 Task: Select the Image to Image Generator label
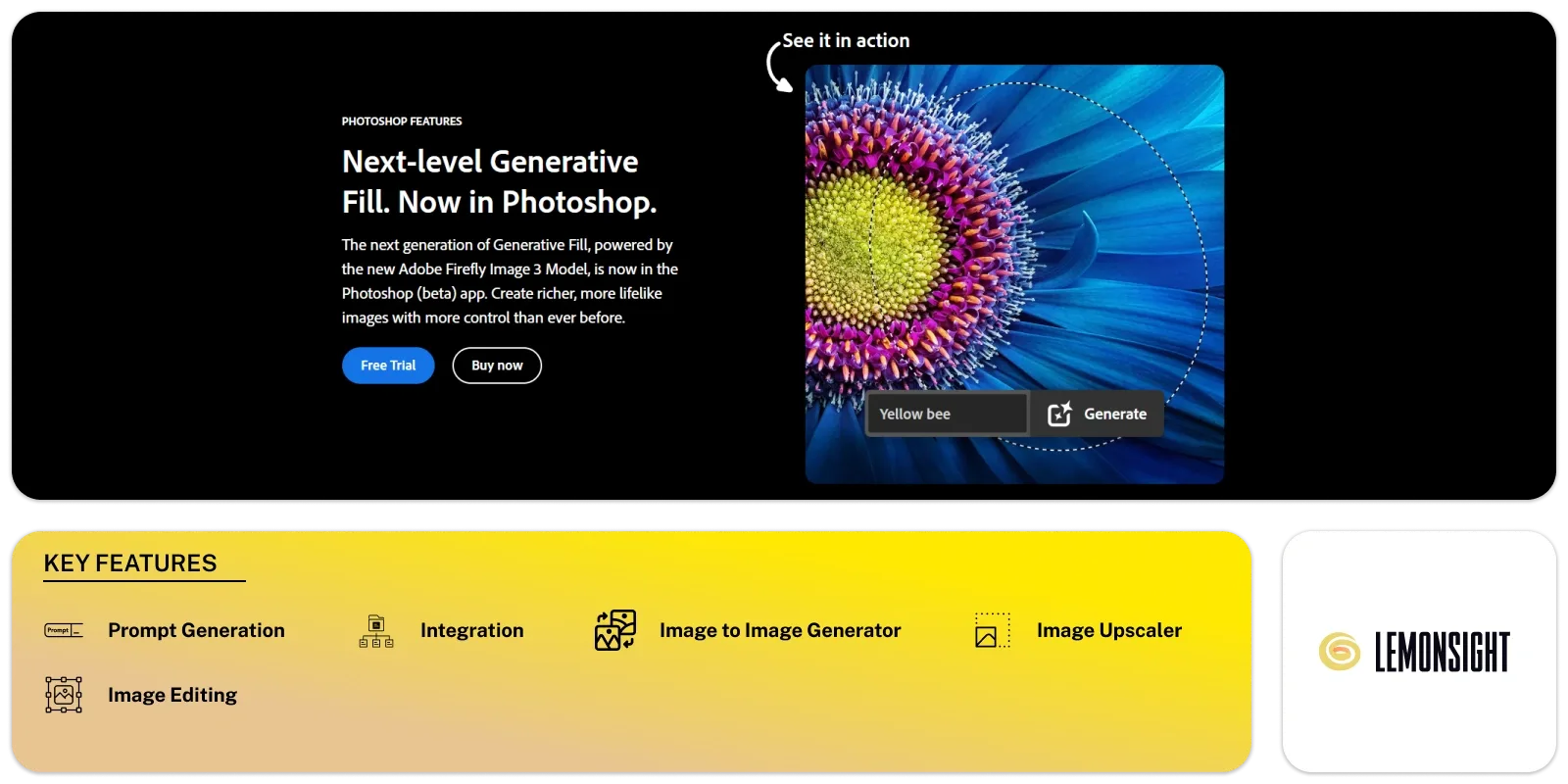(x=780, y=630)
